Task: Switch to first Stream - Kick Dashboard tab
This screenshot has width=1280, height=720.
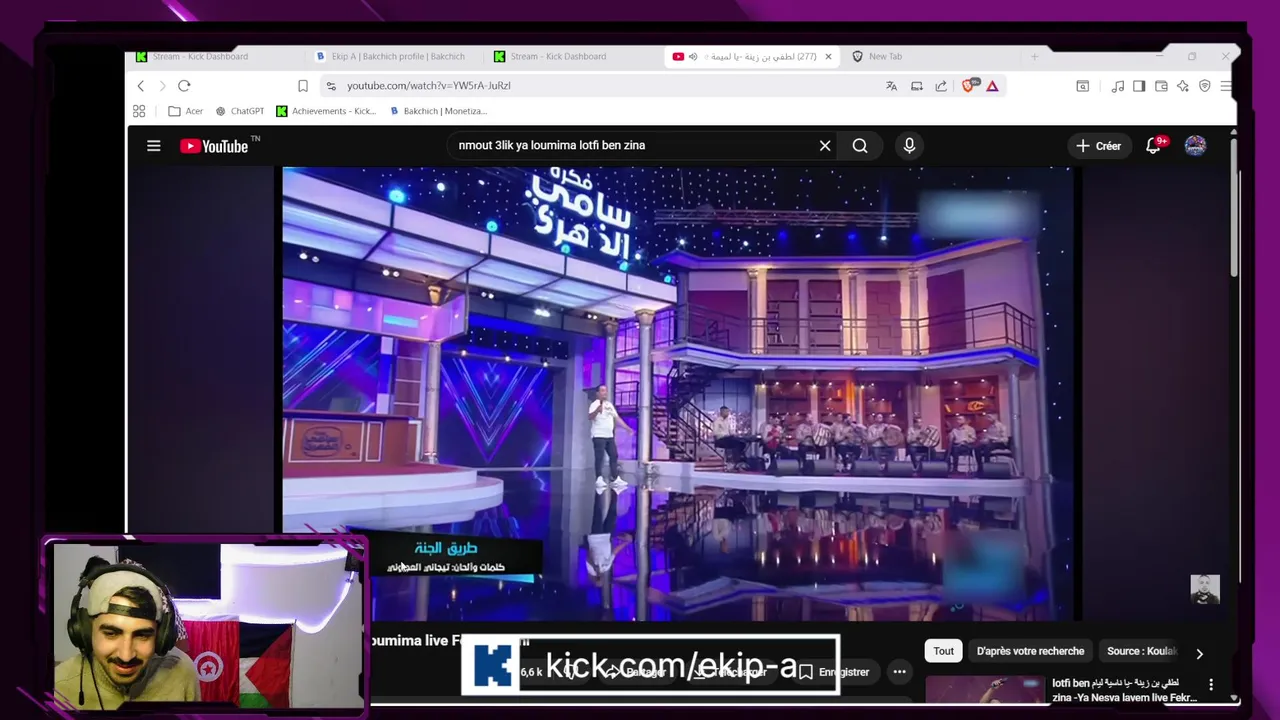Action: (x=210, y=57)
